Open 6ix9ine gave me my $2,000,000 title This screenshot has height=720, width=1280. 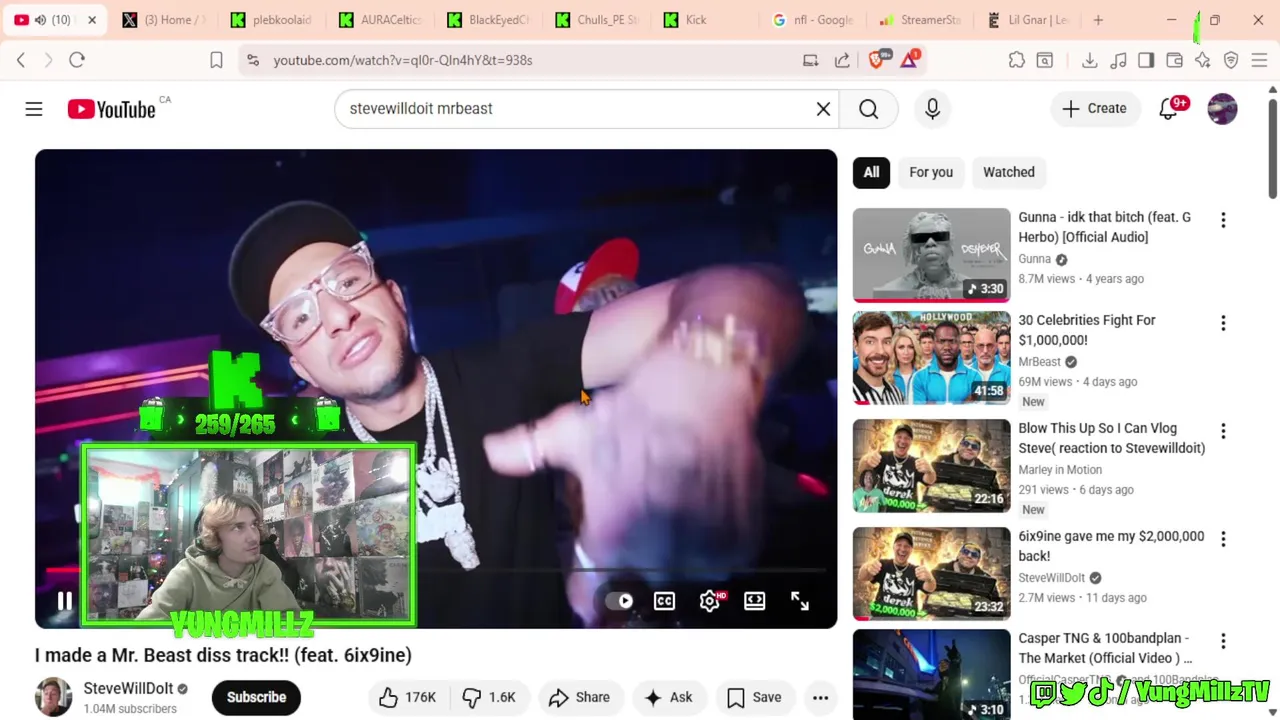(1111, 546)
